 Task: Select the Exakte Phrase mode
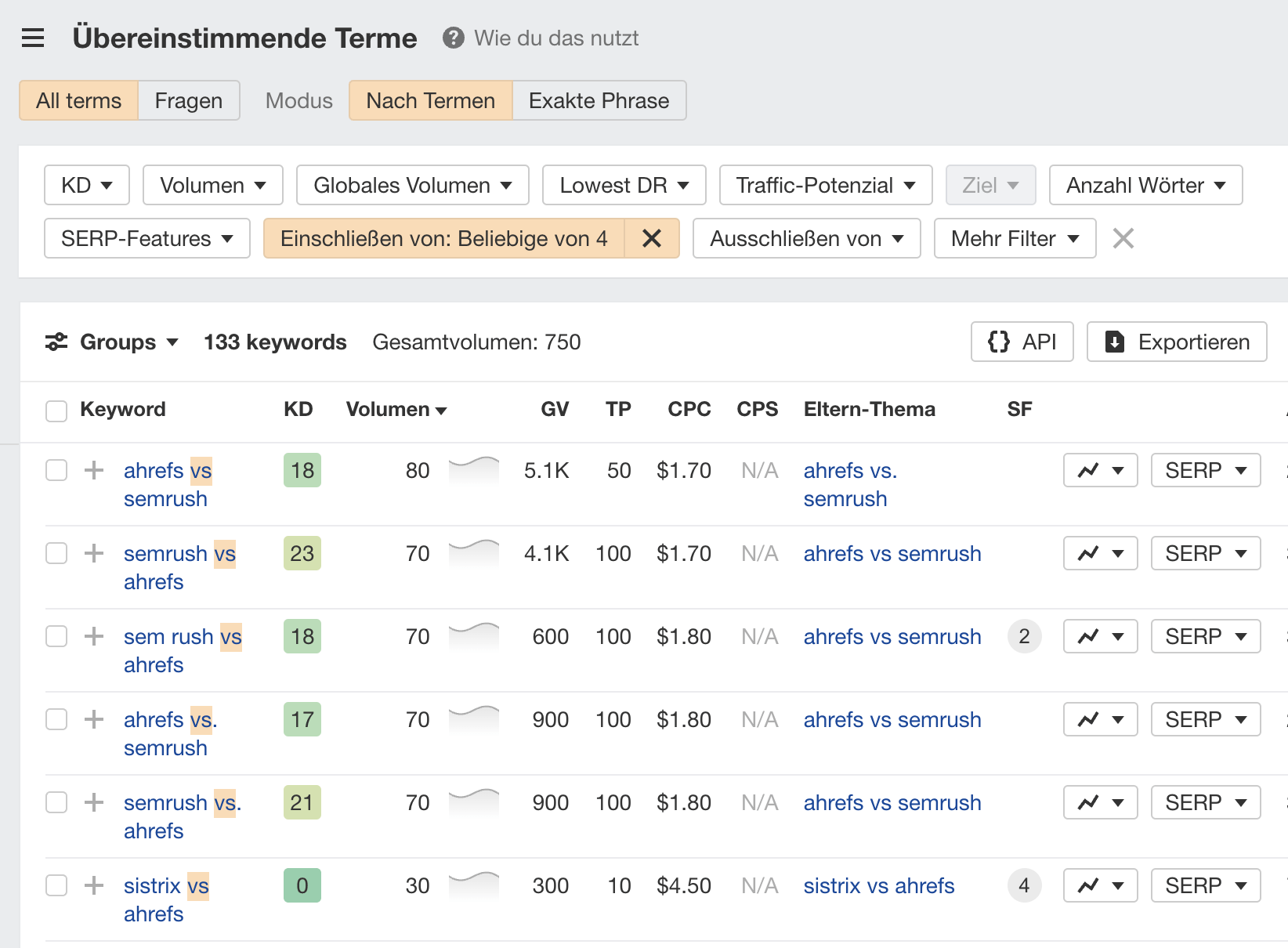599,100
